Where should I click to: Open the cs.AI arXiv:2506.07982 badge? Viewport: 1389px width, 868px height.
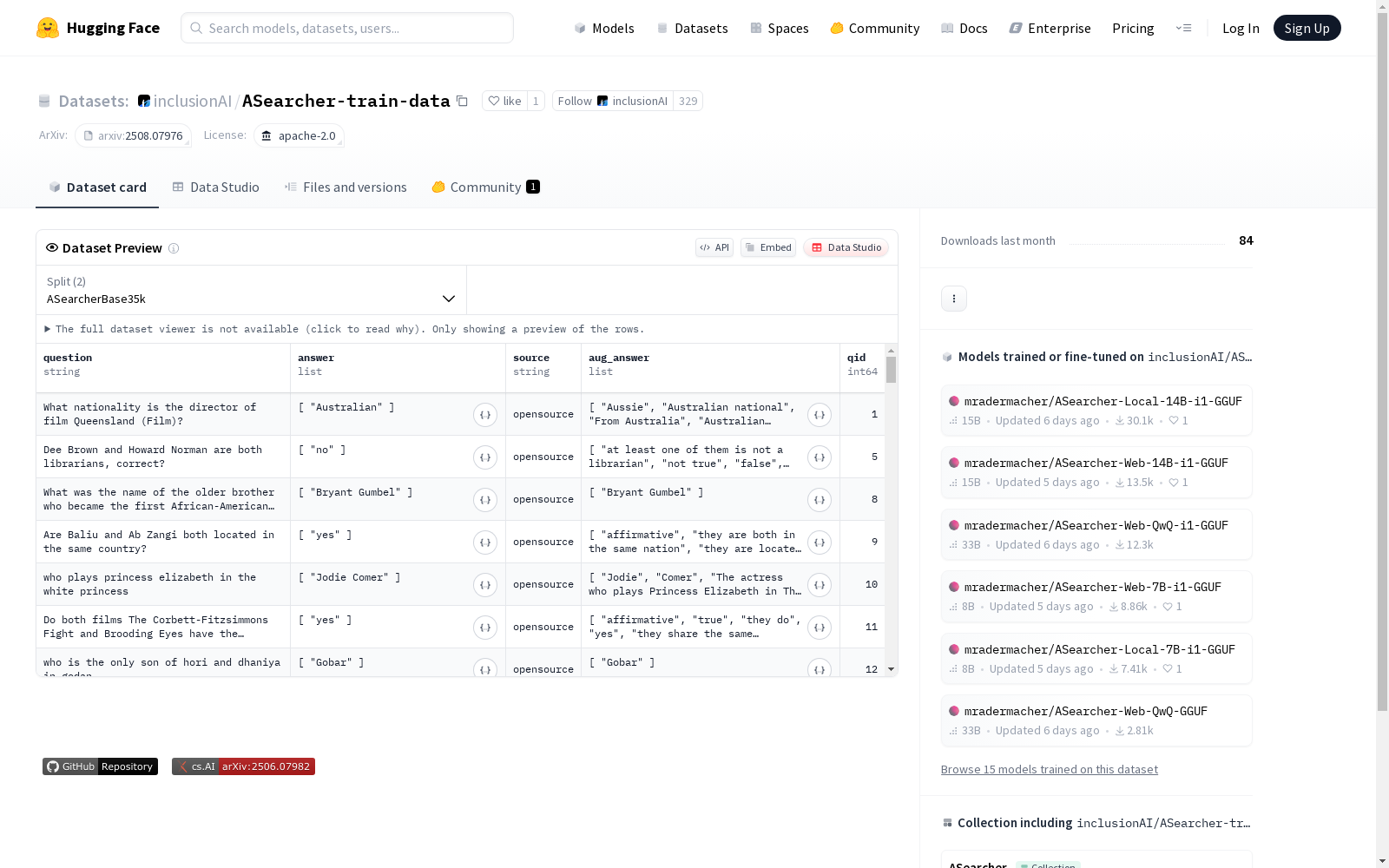point(243,766)
